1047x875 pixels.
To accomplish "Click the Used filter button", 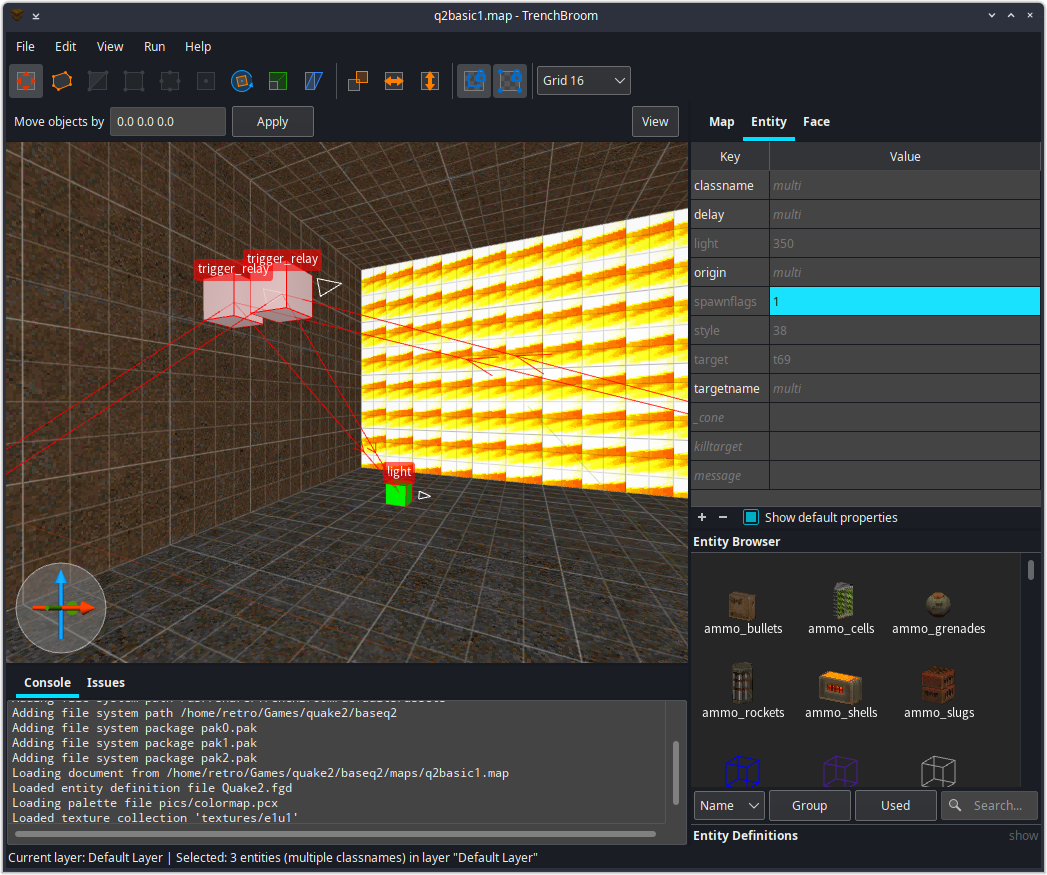I will pos(895,806).
